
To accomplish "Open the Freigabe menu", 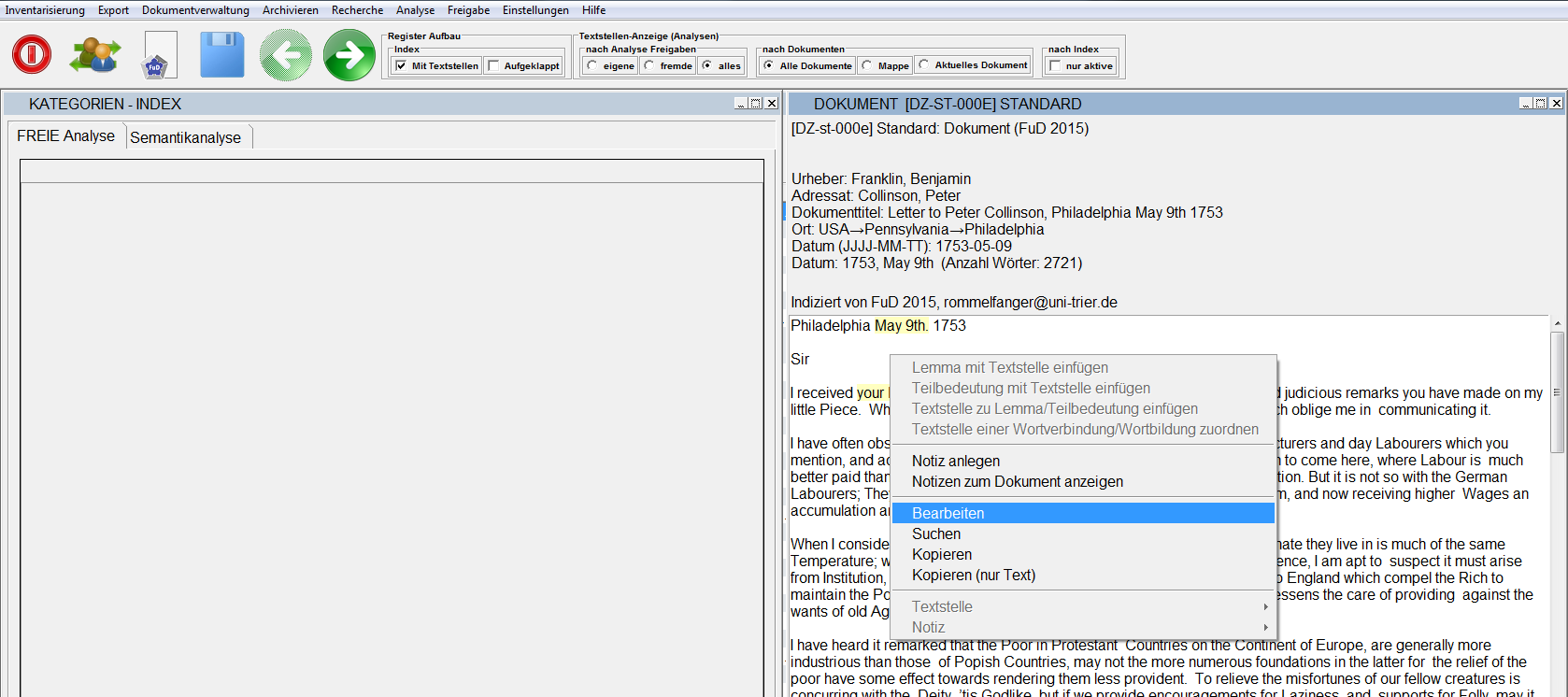I will [468, 10].
